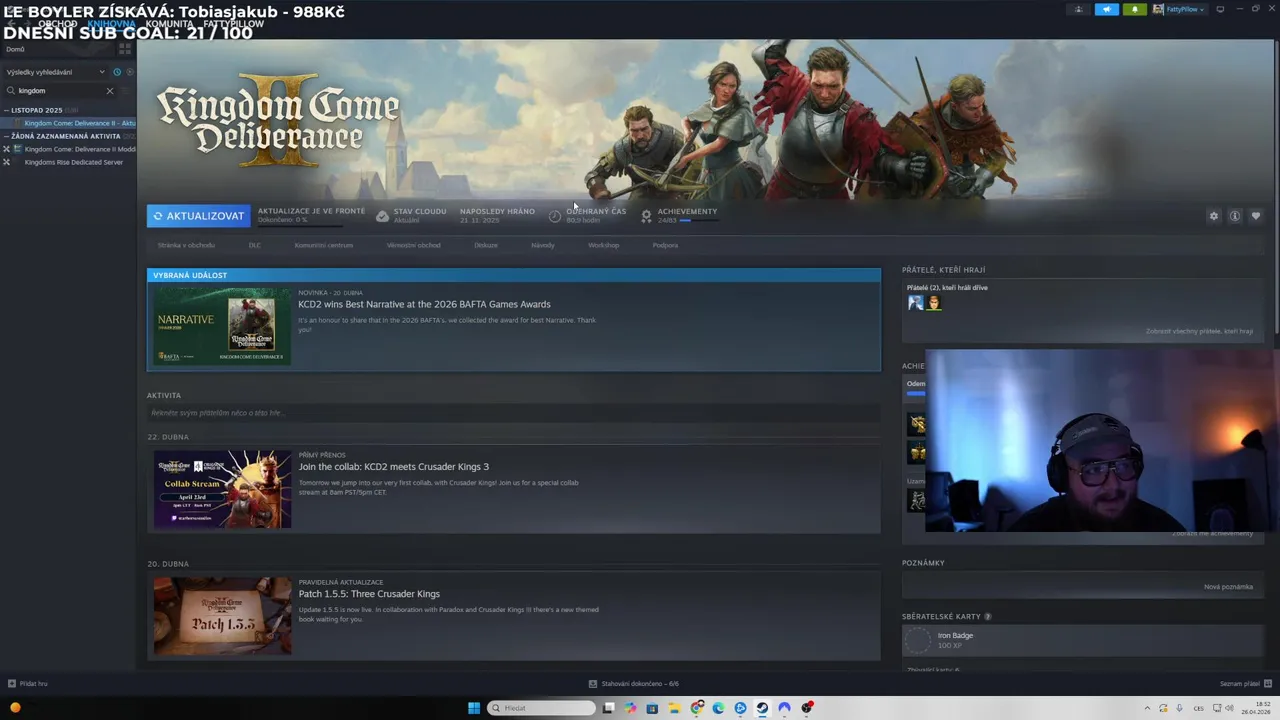
Task: Click the blue AKTUALIZOVAT button
Action: pos(199,216)
